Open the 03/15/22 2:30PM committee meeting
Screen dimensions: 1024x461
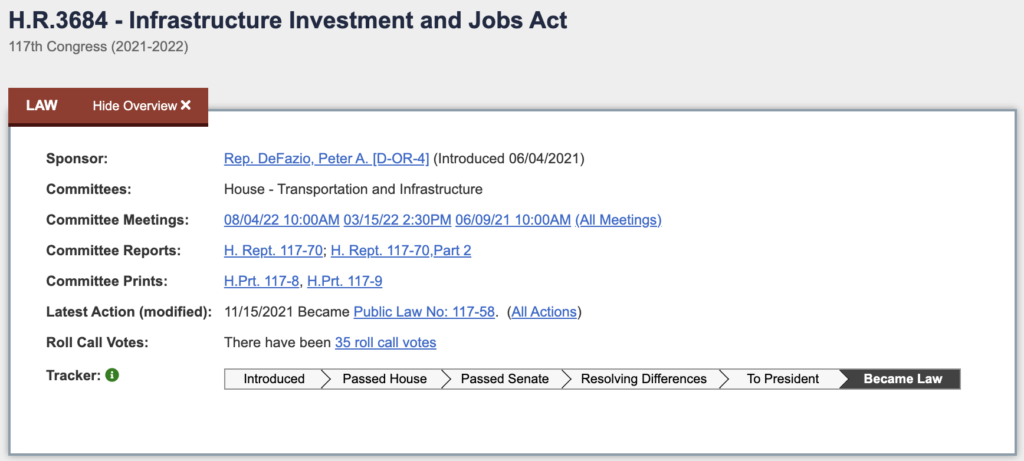(397, 220)
